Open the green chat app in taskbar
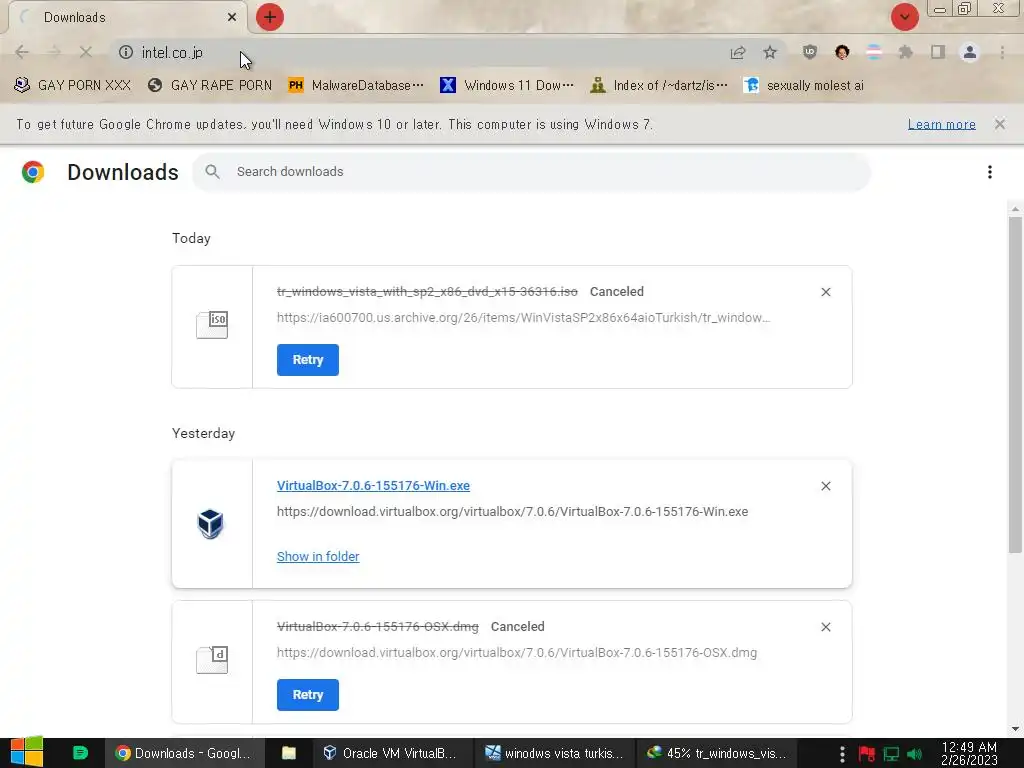This screenshot has width=1024, height=768. tap(80, 753)
